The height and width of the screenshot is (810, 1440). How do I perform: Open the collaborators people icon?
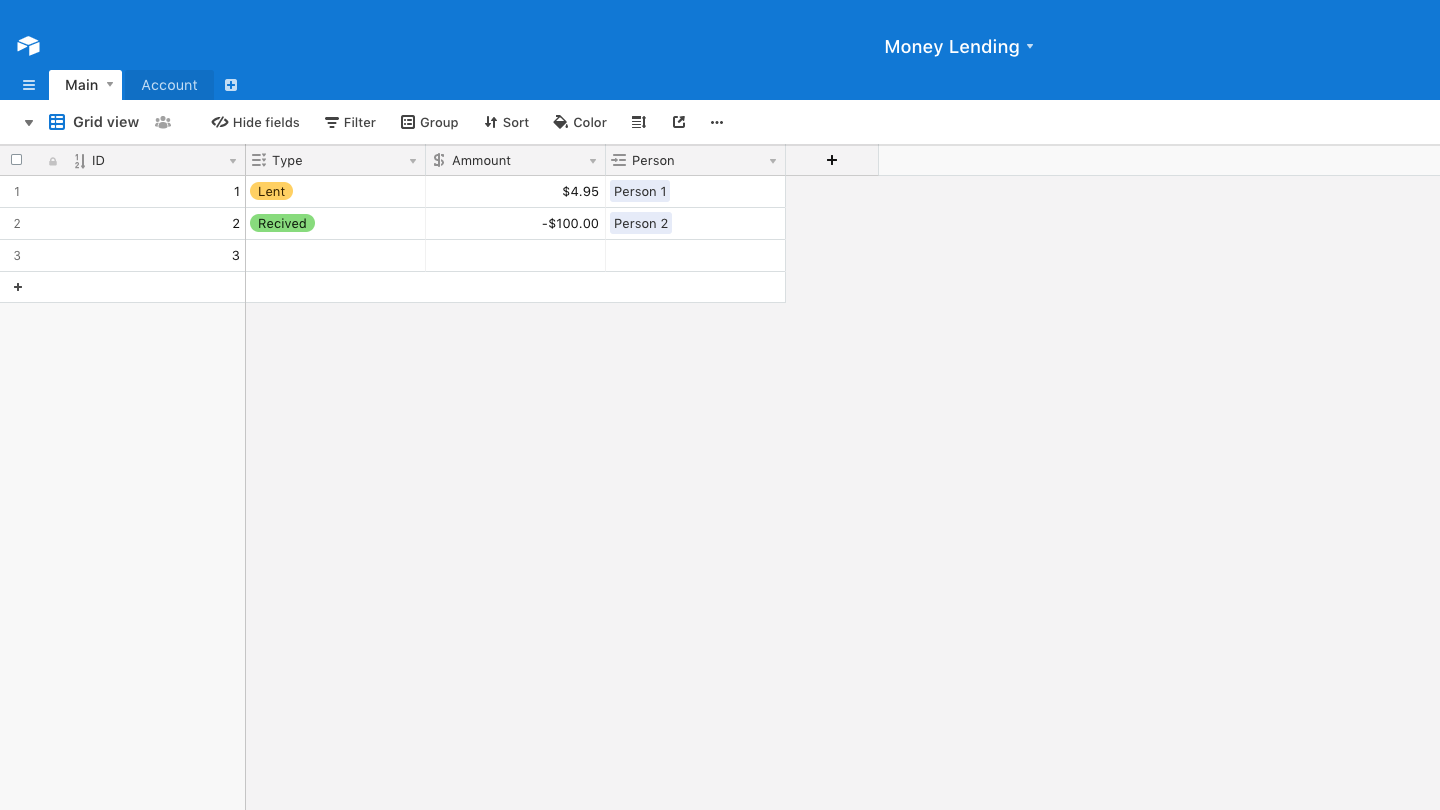(x=163, y=122)
